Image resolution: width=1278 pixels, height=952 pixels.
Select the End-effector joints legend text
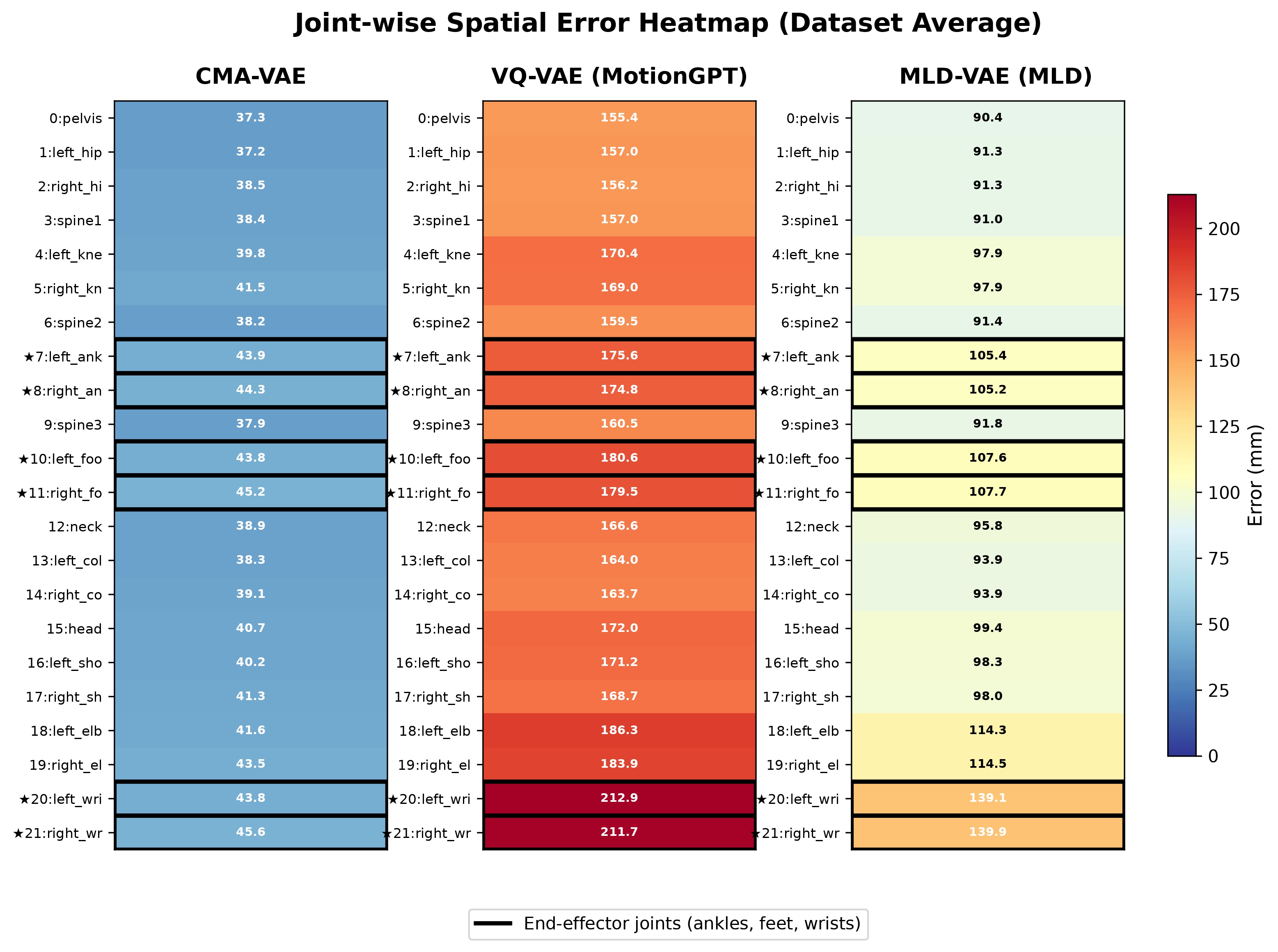pos(692,924)
